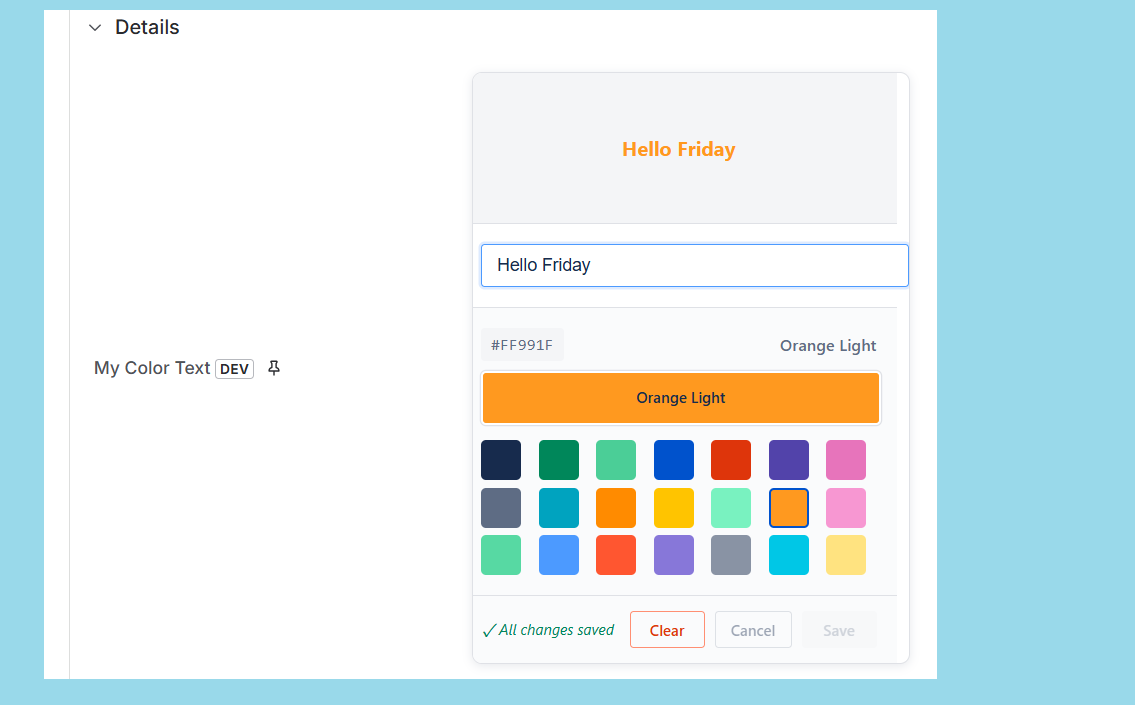Select the cyan swatch in the bottom row
This screenshot has height=705, width=1135.
(788, 555)
